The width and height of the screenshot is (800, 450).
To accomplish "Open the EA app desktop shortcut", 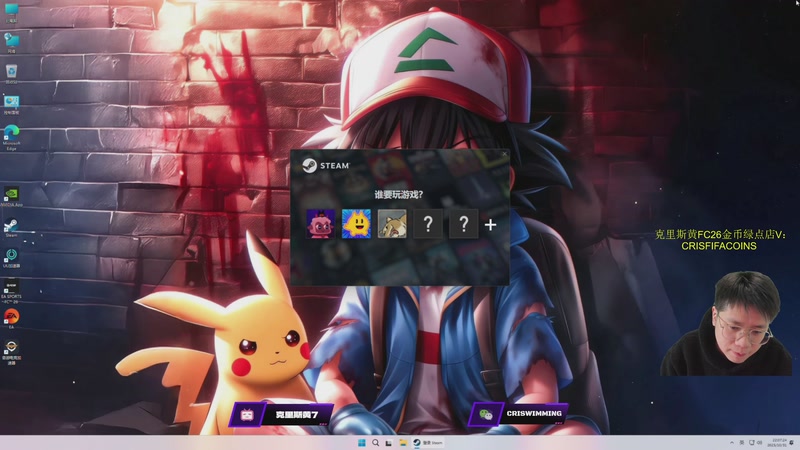I will coord(11,319).
